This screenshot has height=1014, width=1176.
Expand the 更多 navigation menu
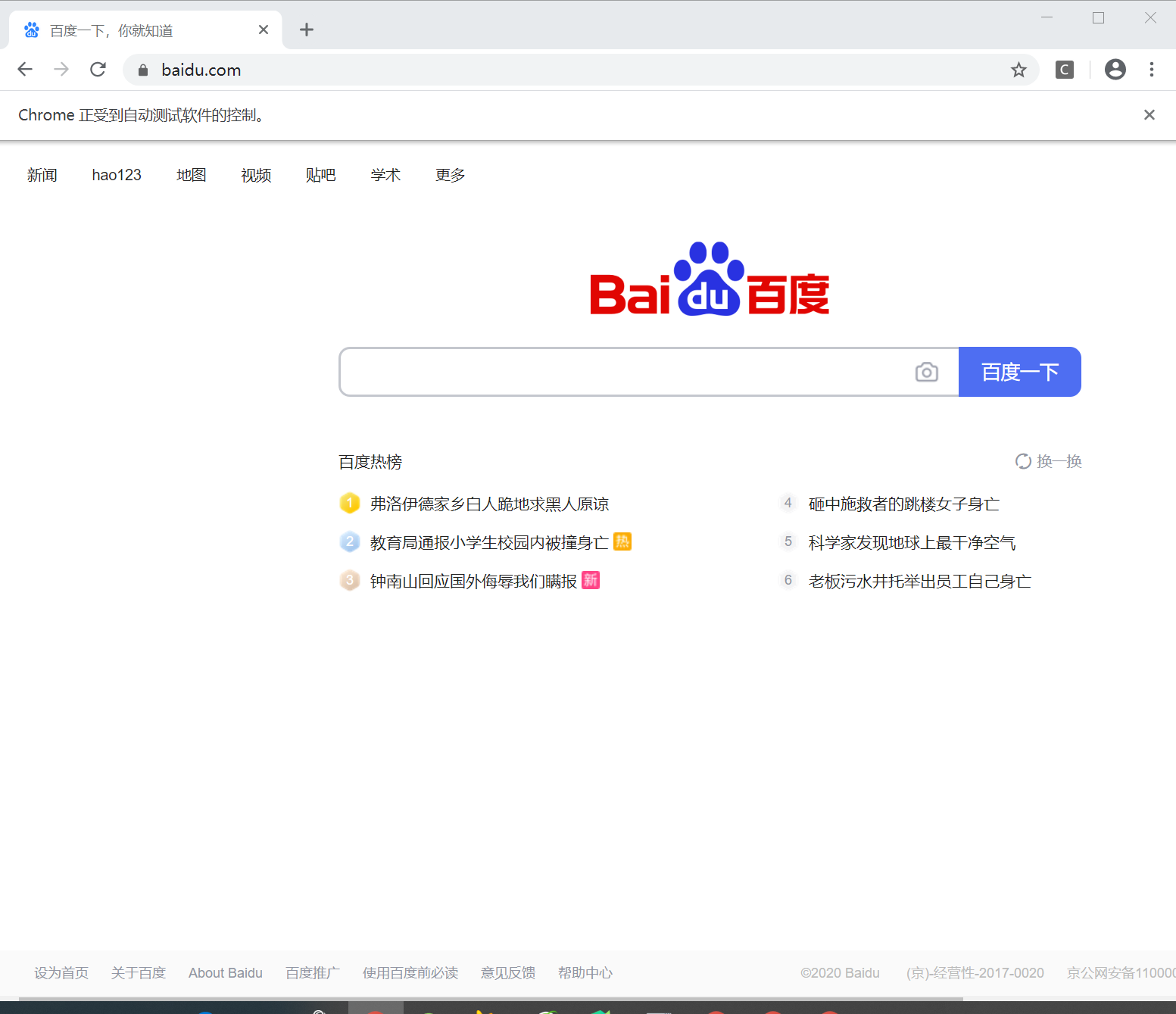451,175
